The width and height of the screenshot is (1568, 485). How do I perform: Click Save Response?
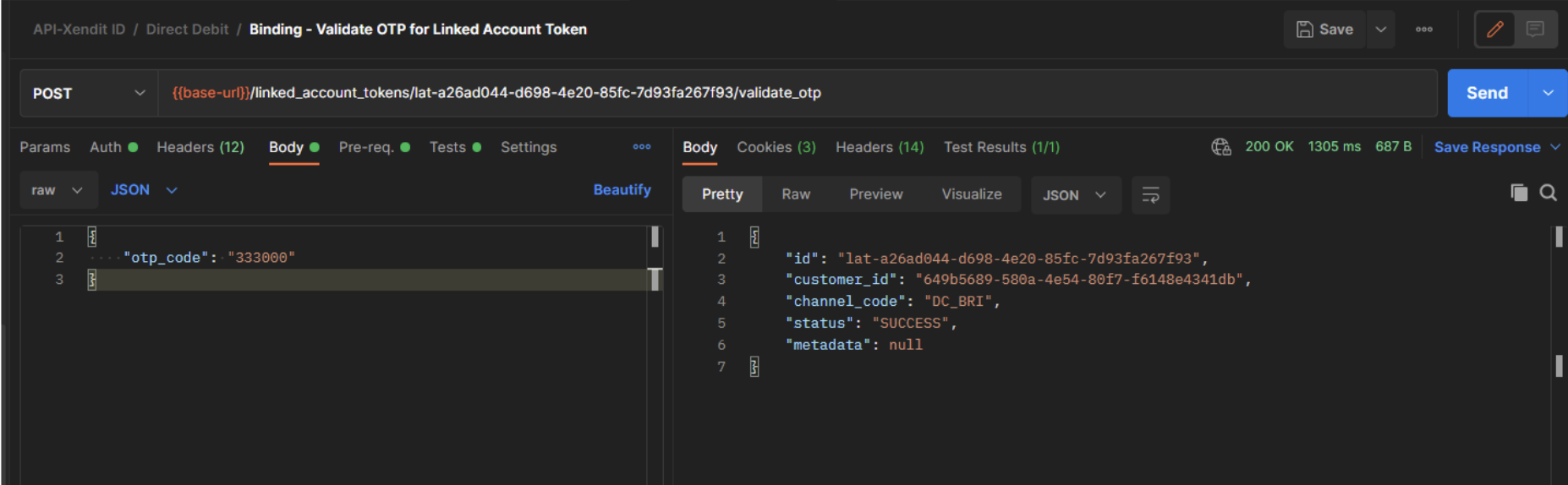(x=1487, y=147)
